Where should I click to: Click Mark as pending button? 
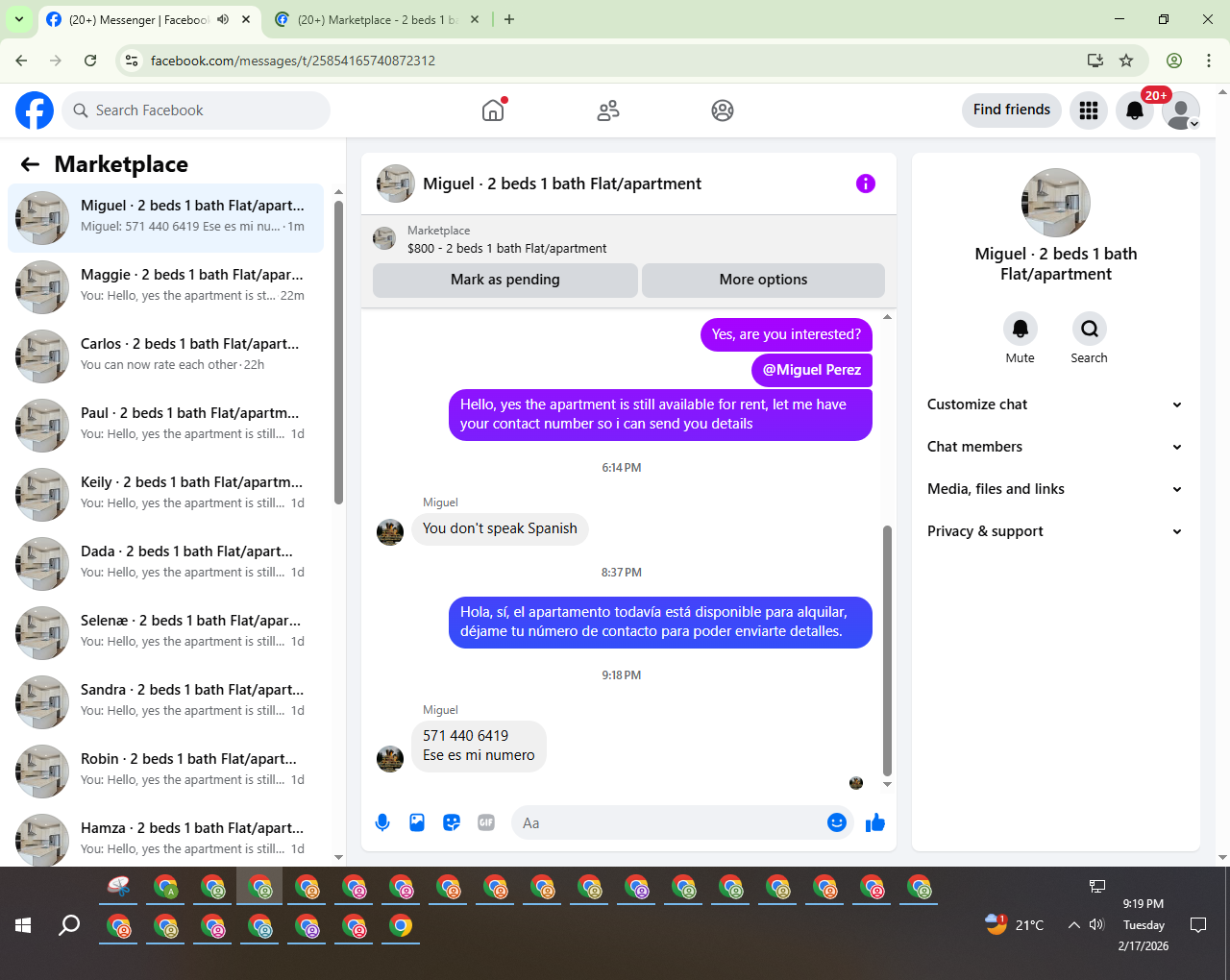[x=505, y=280]
